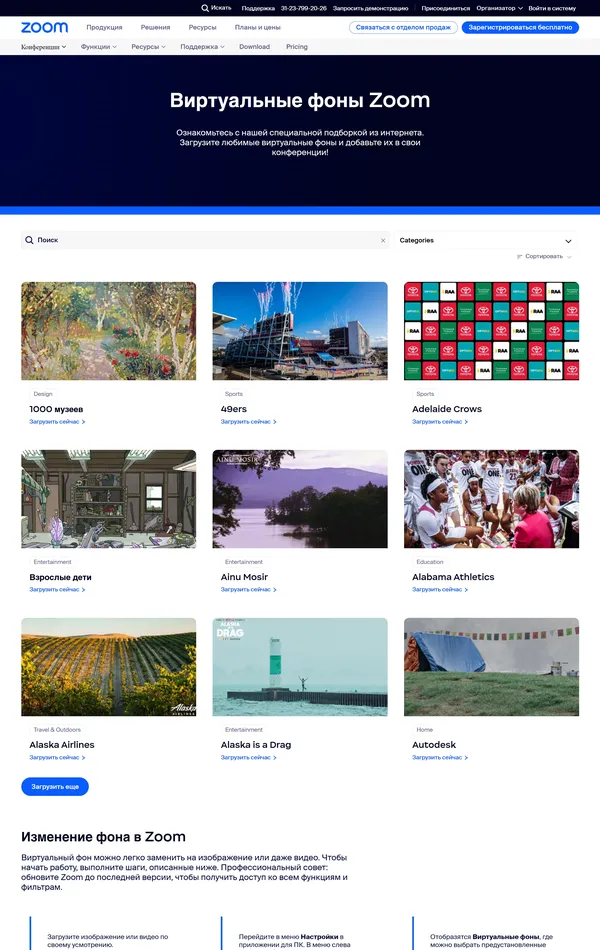This screenshot has height=950, width=600.
Task: Click Запросить демонстрацию link
Action: click(x=370, y=8)
